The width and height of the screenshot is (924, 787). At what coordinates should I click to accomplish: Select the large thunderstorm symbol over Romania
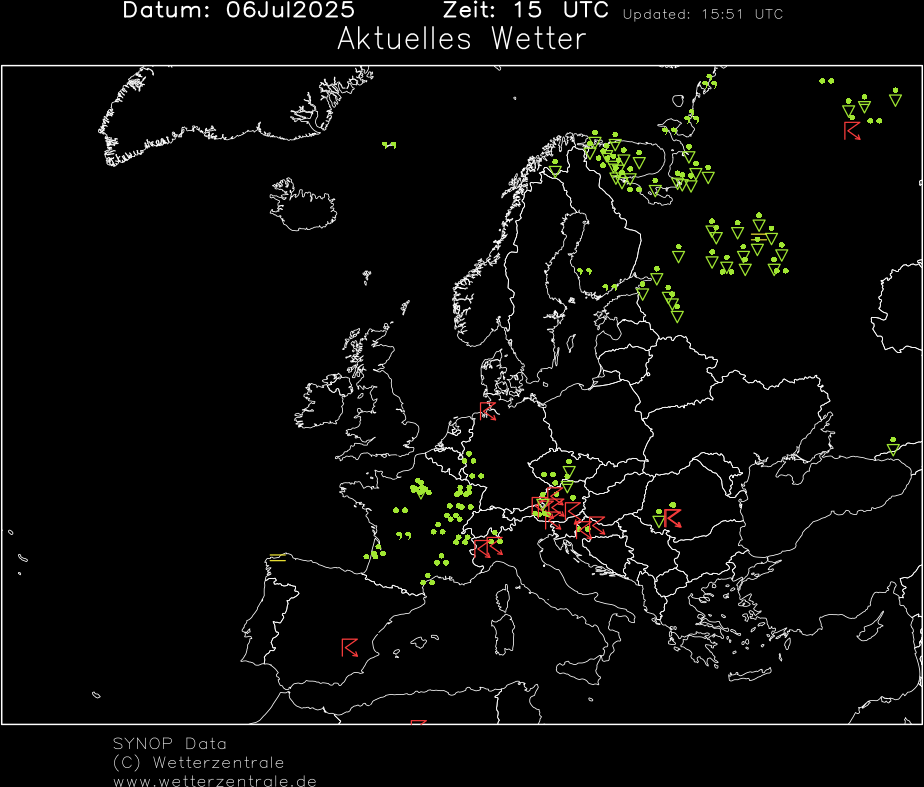[672, 518]
